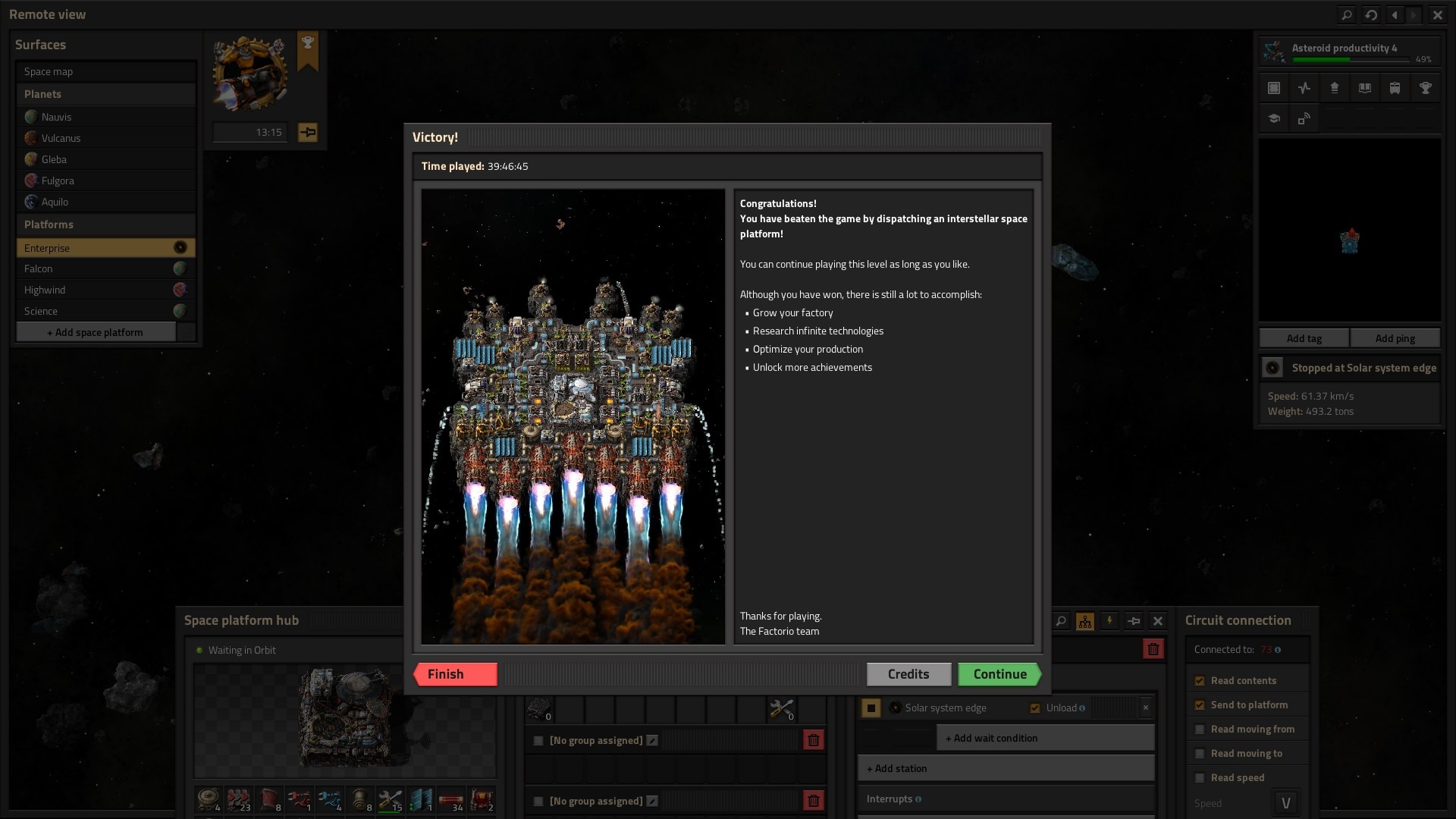Click the red Finish button

point(455,674)
